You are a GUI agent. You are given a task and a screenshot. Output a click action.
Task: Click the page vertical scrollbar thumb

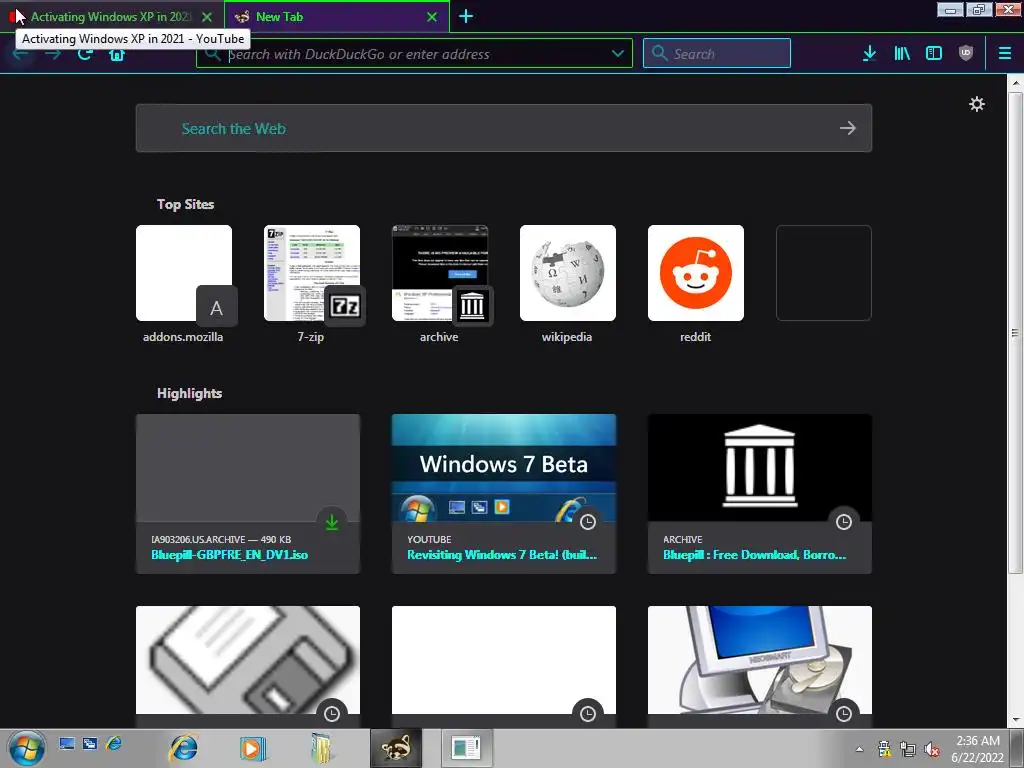[x=1015, y=333]
